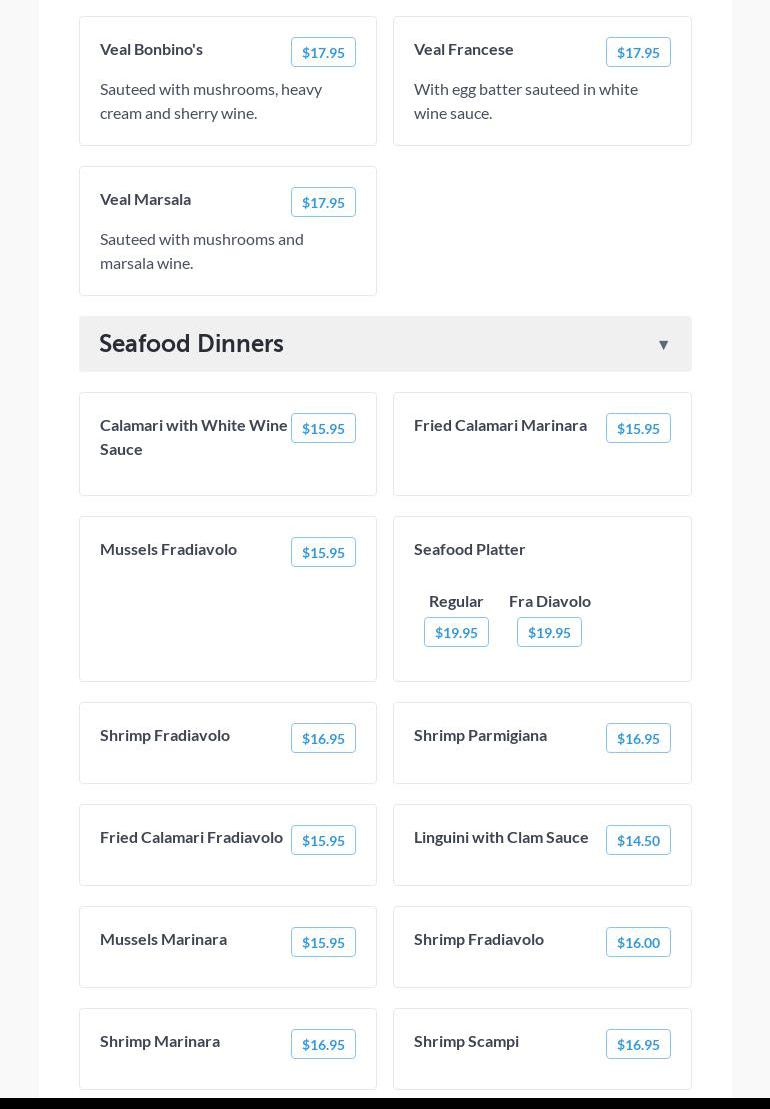Add Calamari with White Wine Sauce price

pos(323,429)
